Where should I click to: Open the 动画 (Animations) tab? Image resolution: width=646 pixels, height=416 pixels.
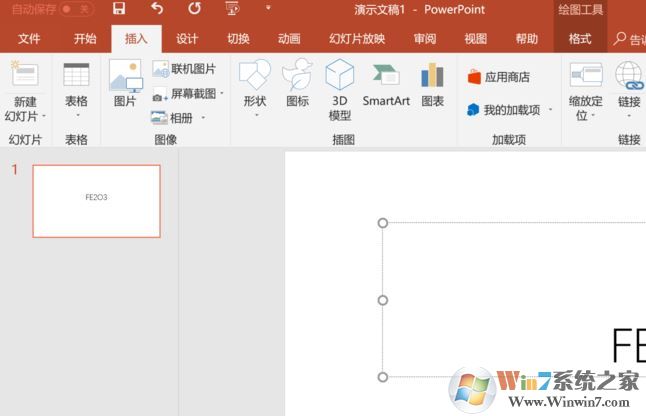[x=289, y=39]
